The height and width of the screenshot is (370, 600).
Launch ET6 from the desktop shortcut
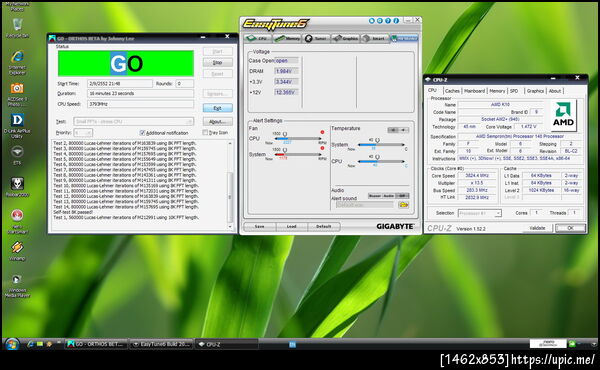[x=17, y=155]
